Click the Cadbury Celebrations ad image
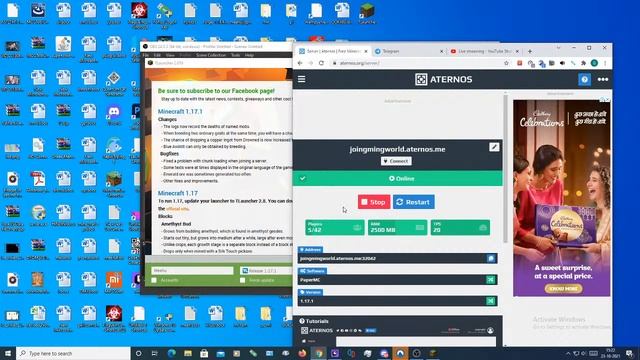 [562, 198]
